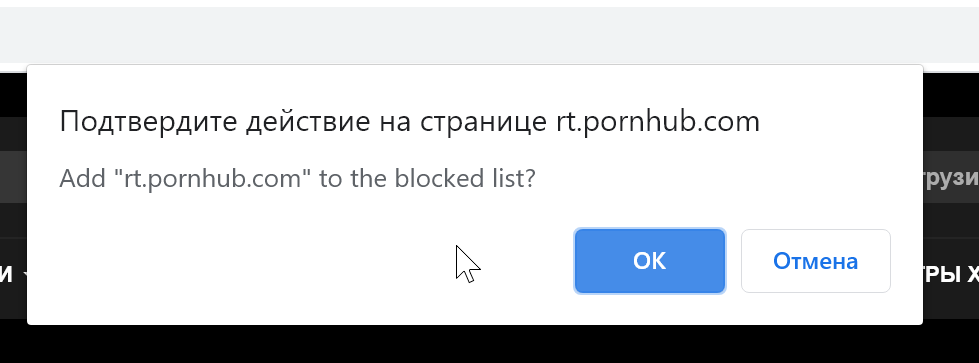Click the dialog title starting with Подтвердите
The image size is (979, 363).
(x=410, y=122)
